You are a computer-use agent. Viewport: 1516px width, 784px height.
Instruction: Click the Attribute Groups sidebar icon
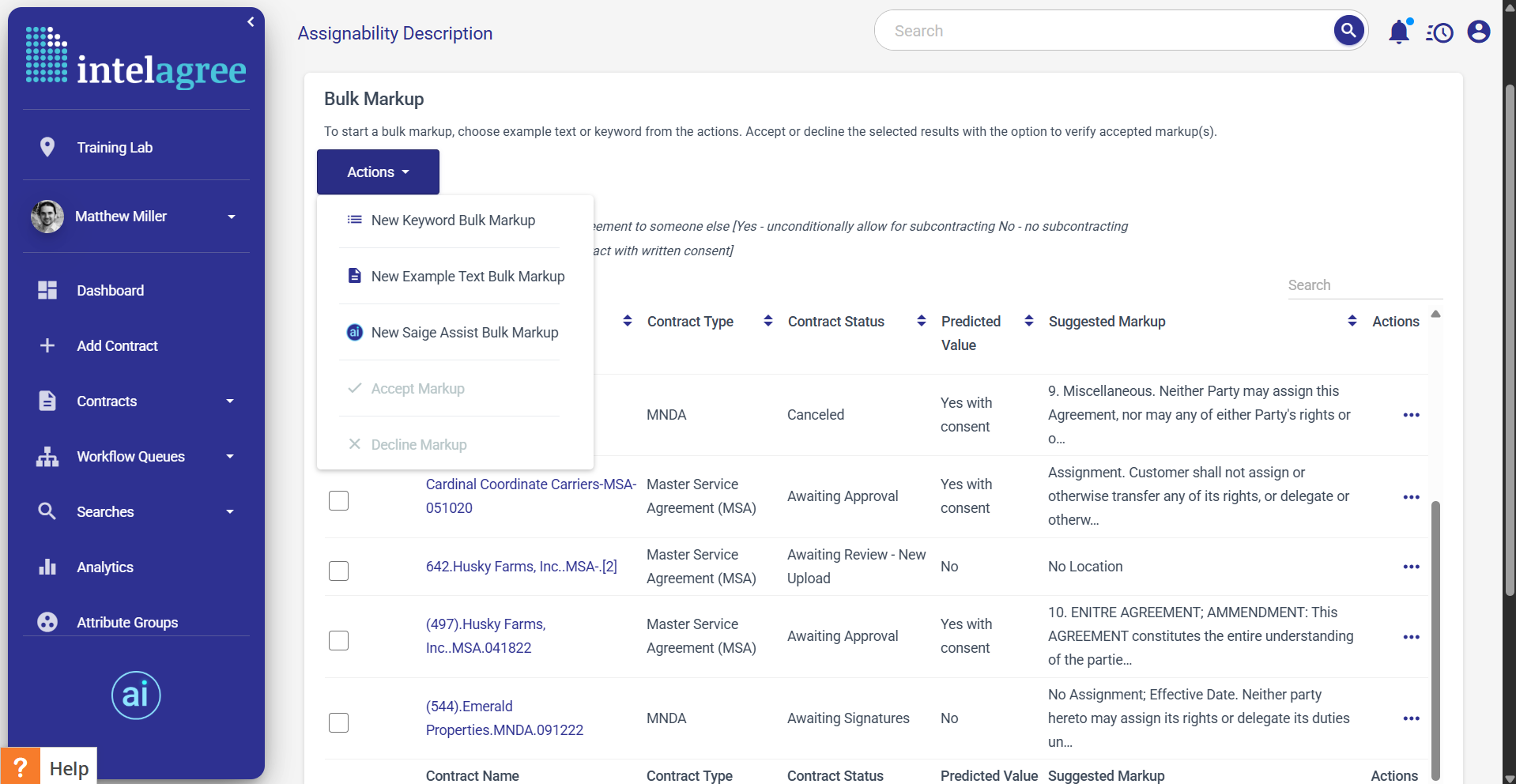point(47,622)
